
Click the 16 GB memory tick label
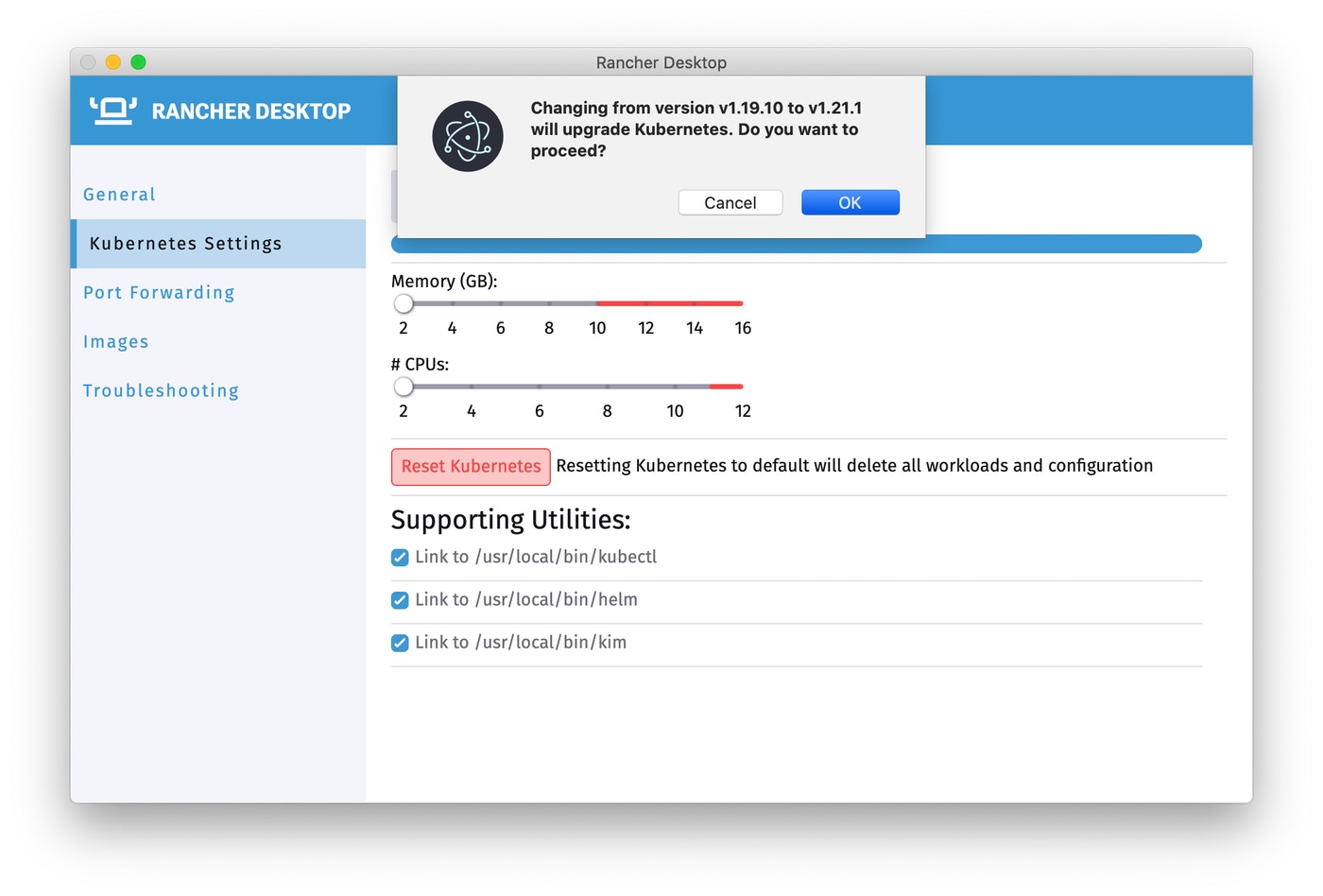point(743,328)
